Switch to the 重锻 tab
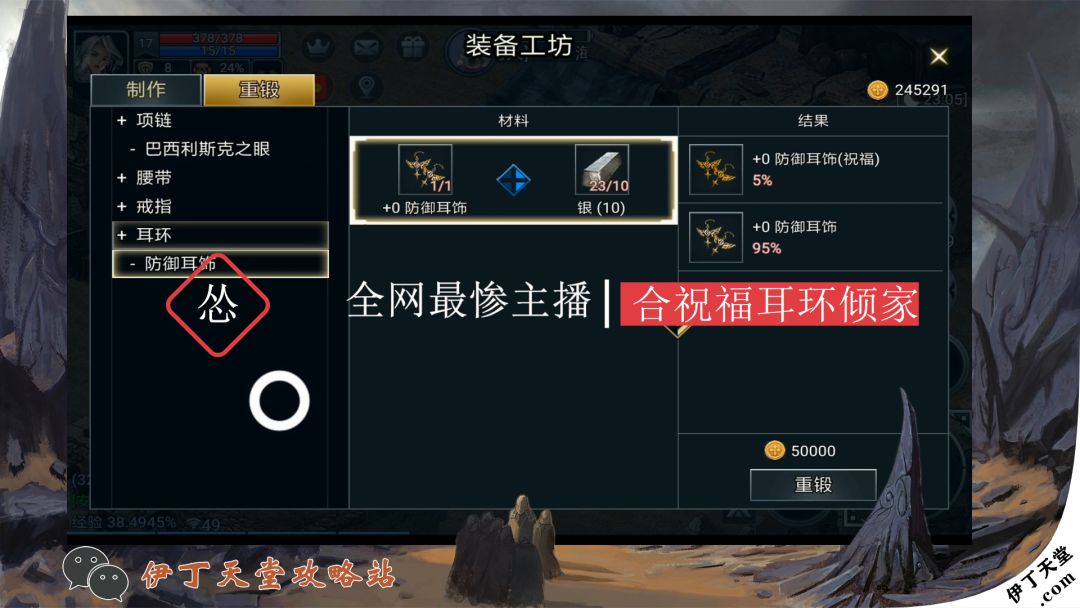Image resolution: width=1080 pixels, height=608 pixels. (x=259, y=90)
